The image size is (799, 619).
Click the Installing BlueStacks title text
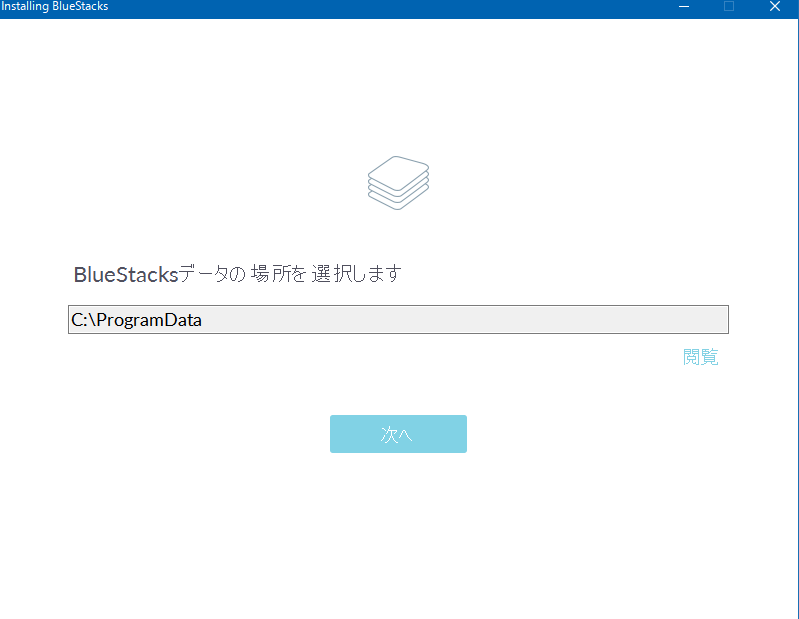[x=55, y=6]
